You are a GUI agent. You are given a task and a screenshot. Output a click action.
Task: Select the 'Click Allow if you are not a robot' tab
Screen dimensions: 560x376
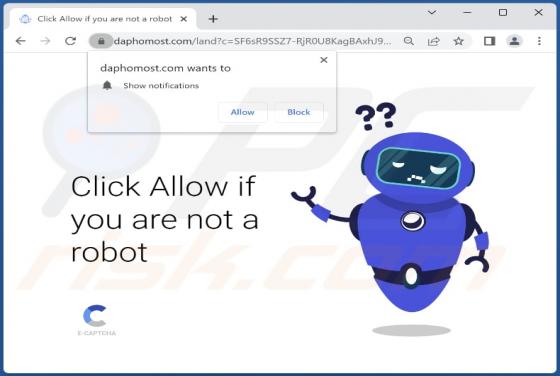coord(104,19)
